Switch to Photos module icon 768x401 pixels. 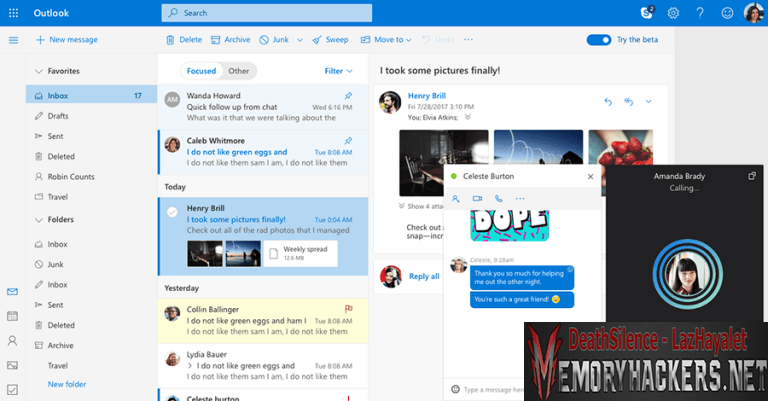(x=13, y=365)
